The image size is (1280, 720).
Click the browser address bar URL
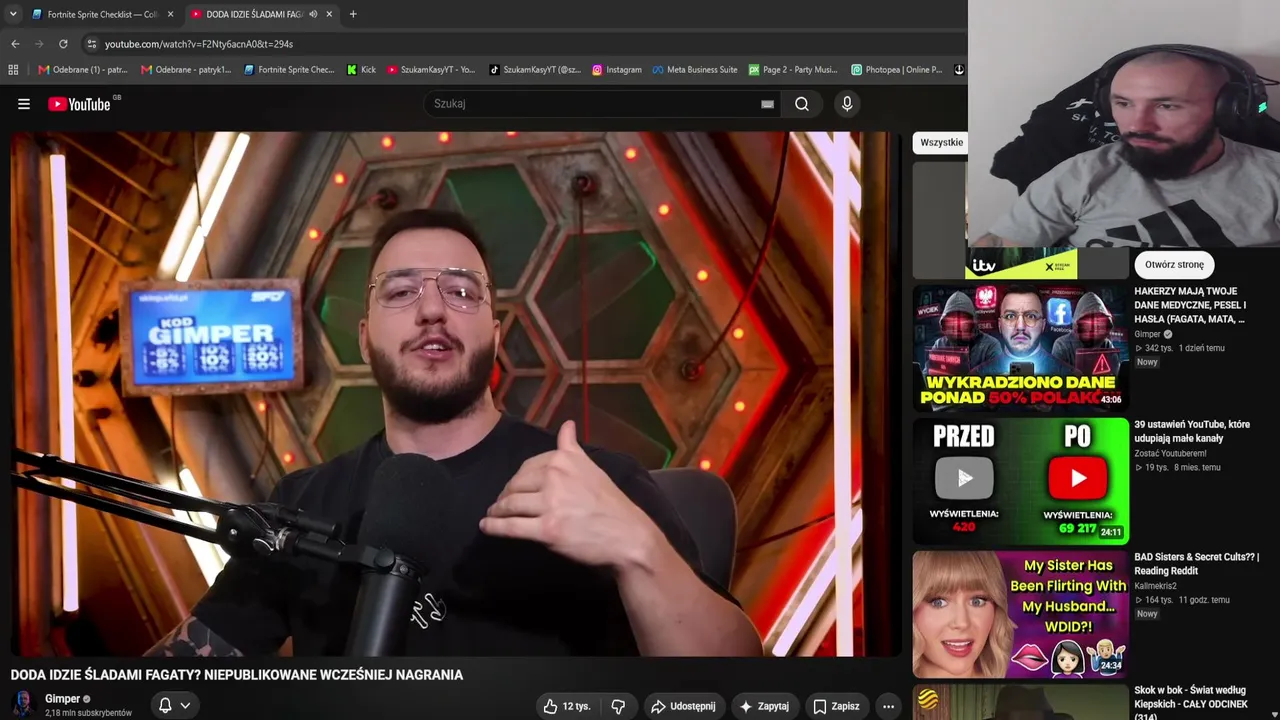[199, 44]
